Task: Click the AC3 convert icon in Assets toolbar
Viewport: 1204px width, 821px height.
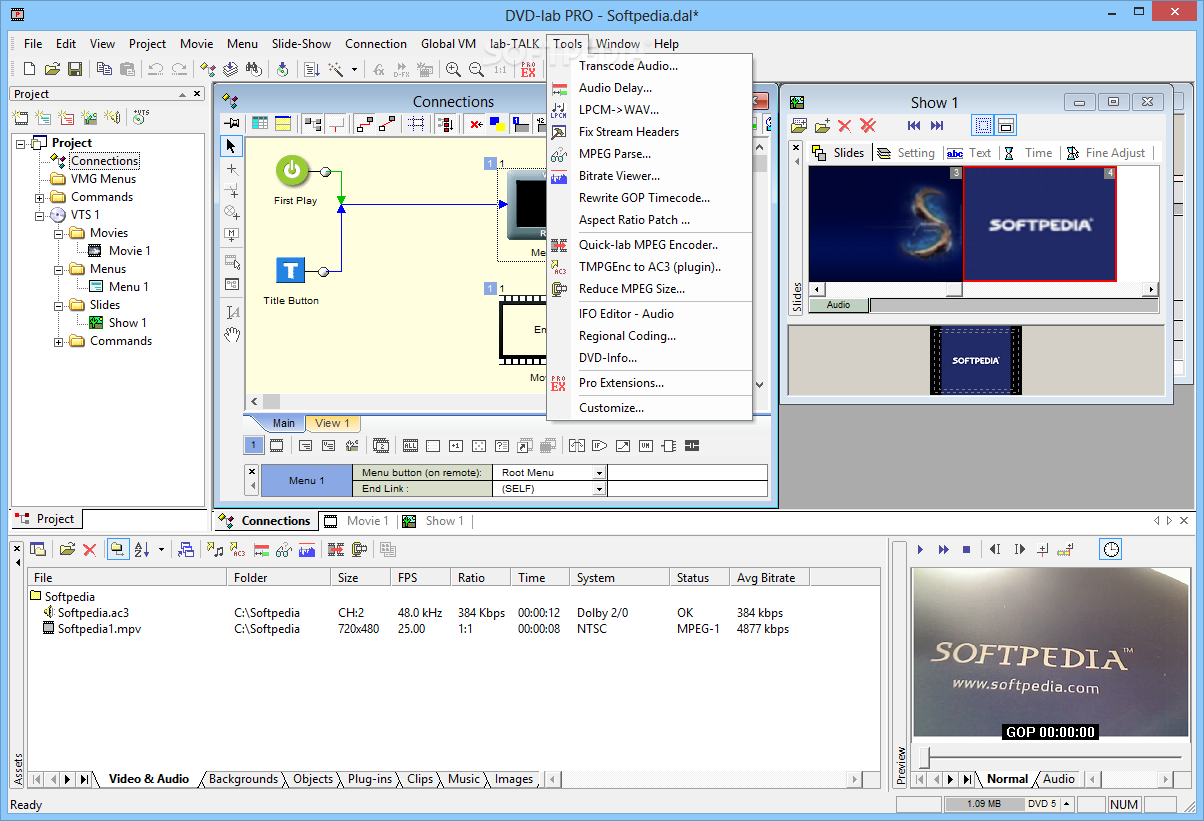Action: [x=238, y=549]
